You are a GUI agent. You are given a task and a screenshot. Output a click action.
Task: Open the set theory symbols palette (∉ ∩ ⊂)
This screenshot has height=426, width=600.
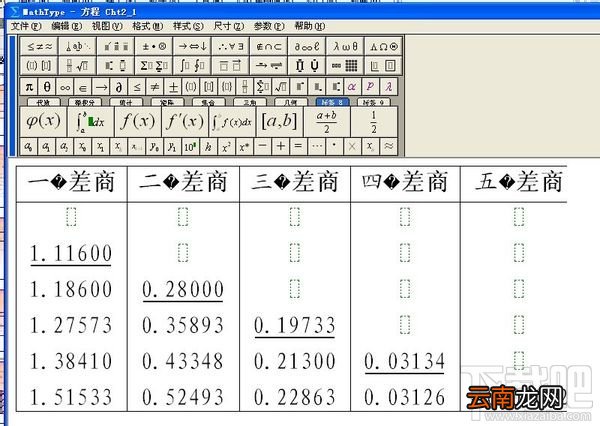point(269,47)
